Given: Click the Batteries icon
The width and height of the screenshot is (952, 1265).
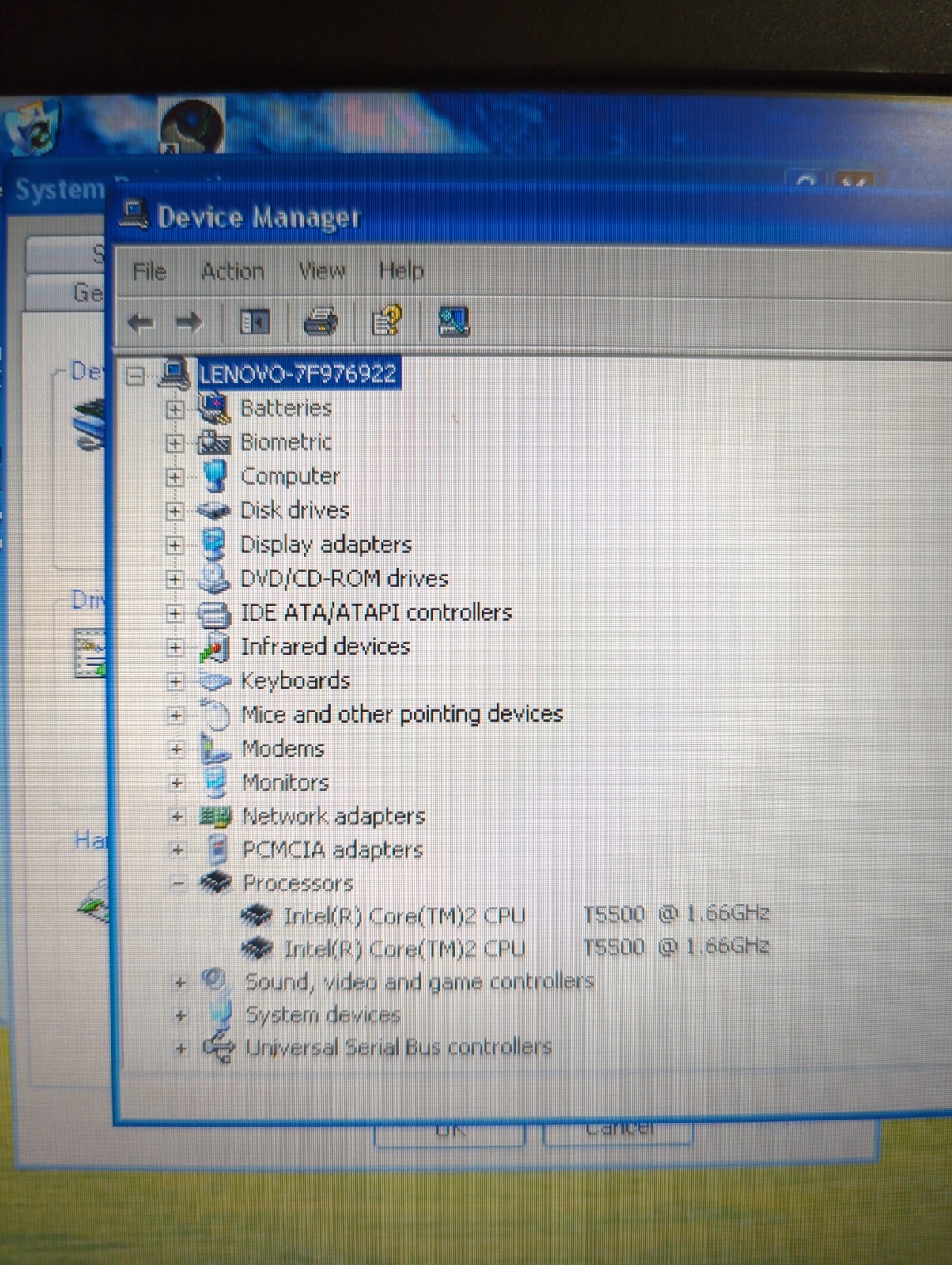Looking at the screenshot, I should 213,408.
